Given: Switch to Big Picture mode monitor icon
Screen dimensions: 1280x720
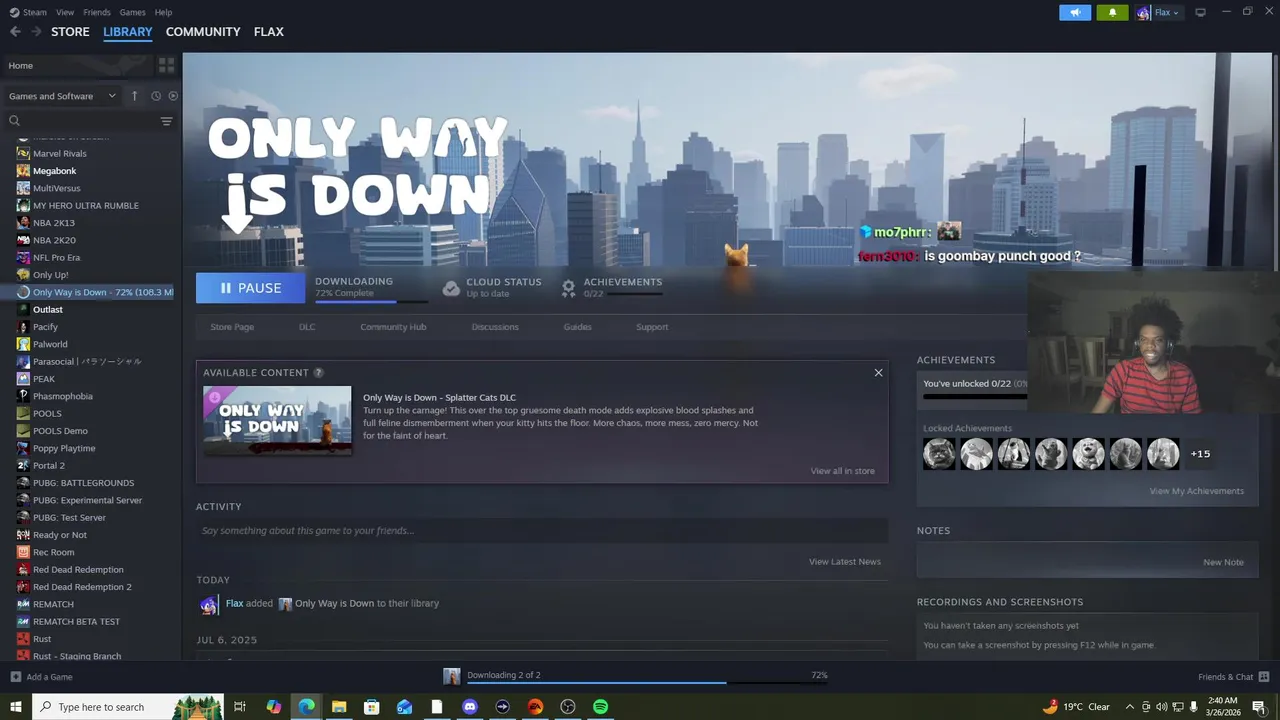Looking at the screenshot, I should point(1200,12).
